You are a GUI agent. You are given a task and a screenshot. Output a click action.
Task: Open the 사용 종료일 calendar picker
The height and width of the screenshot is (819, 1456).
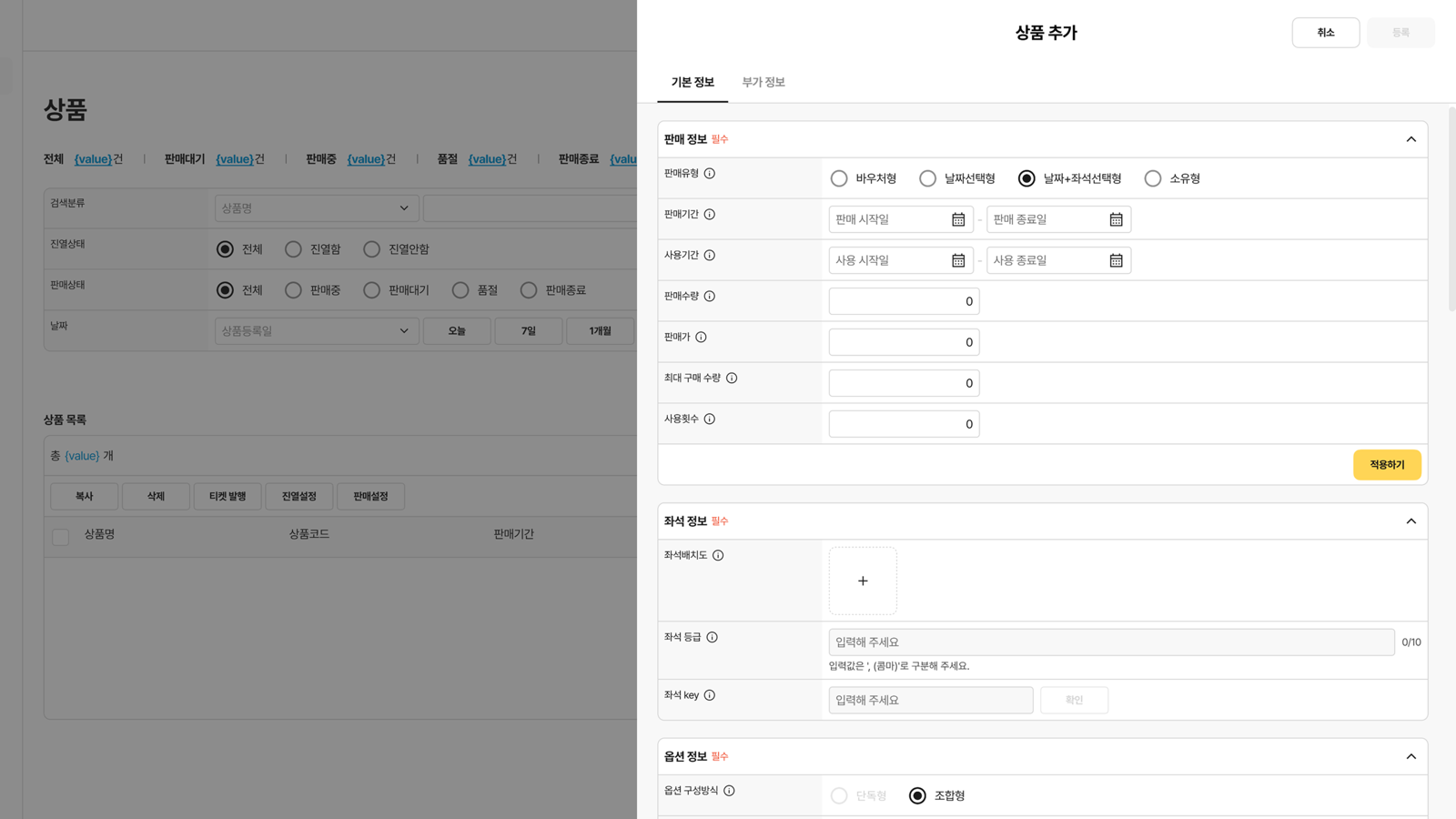click(x=1116, y=260)
